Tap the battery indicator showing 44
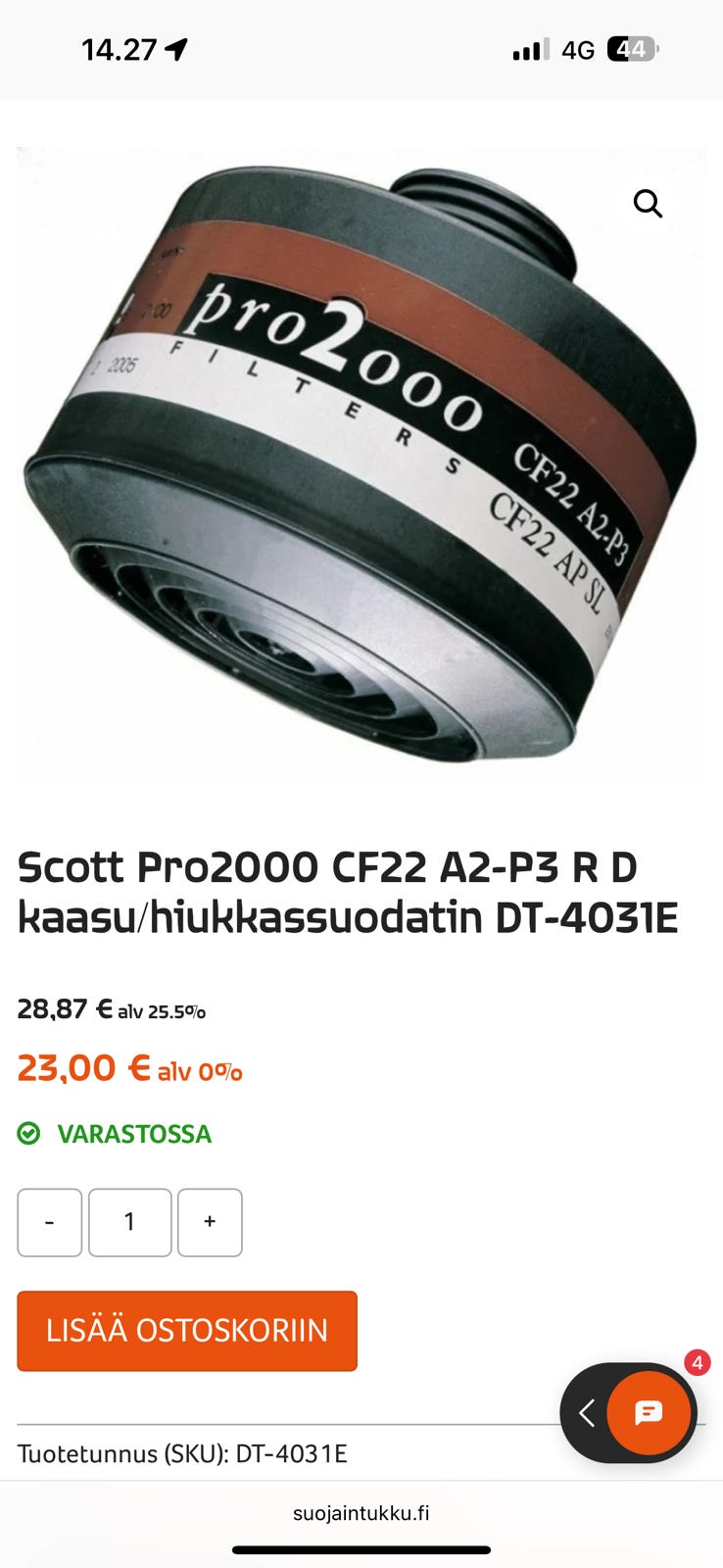 coord(634,49)
